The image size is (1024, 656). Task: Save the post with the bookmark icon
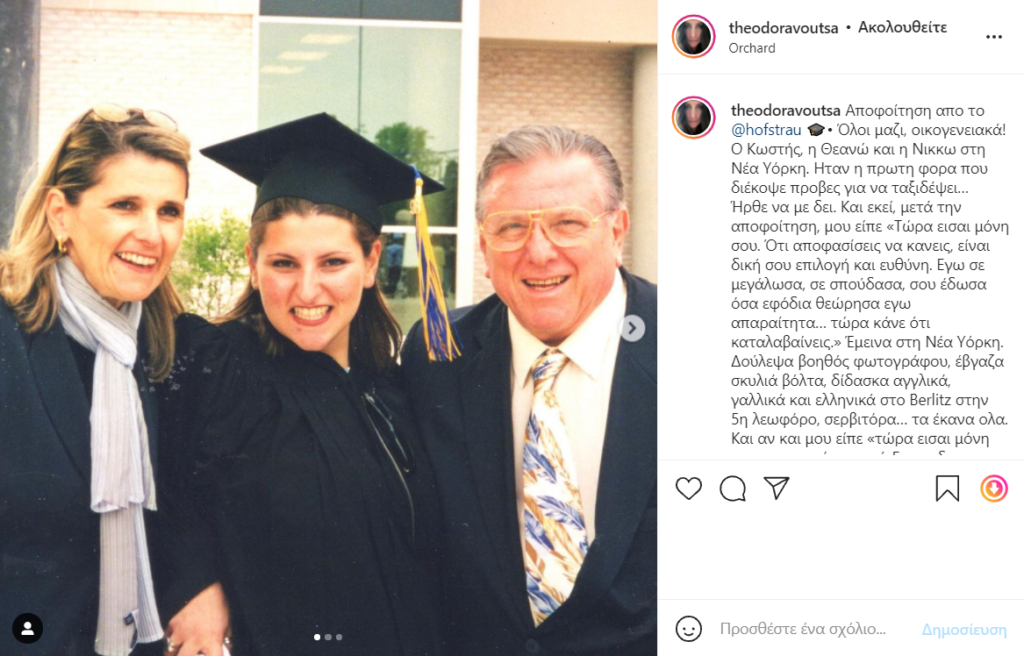point(947,488)
